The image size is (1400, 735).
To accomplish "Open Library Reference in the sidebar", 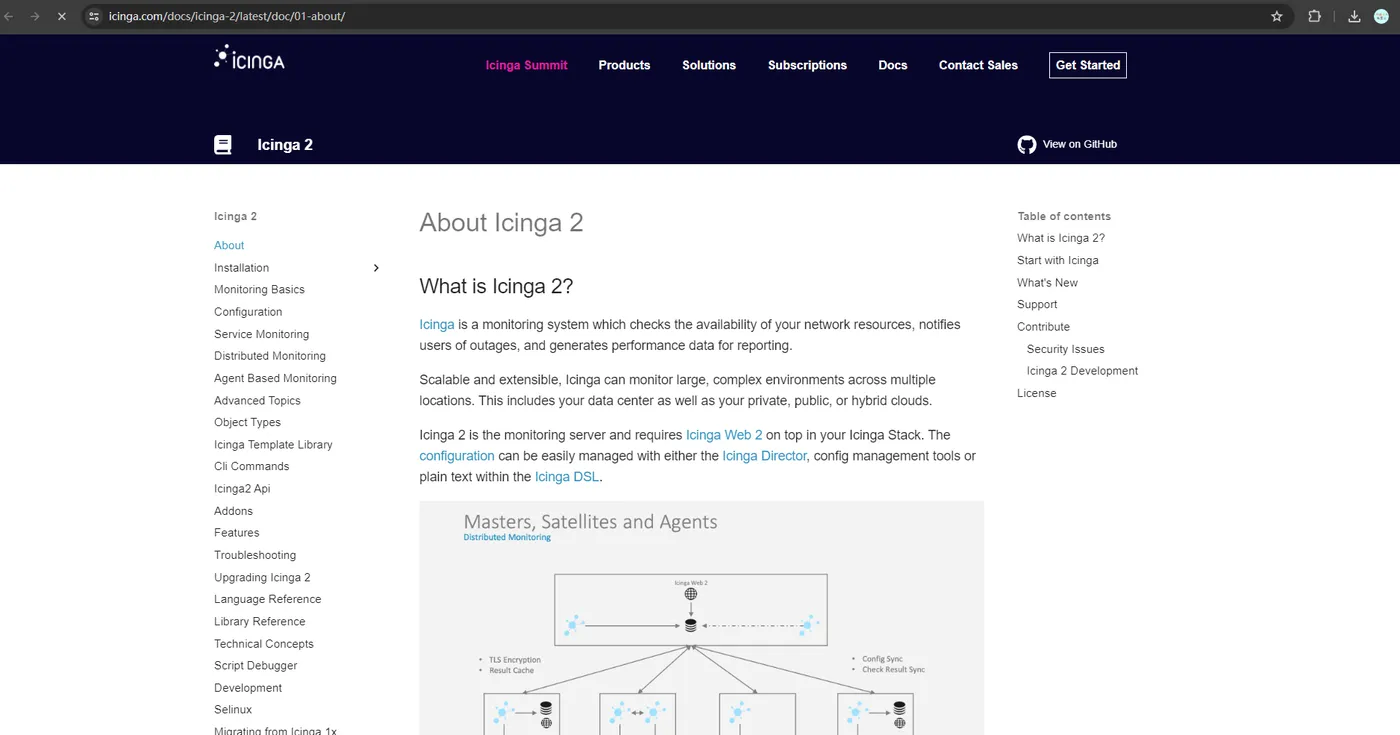I will [x=259, y=621].
